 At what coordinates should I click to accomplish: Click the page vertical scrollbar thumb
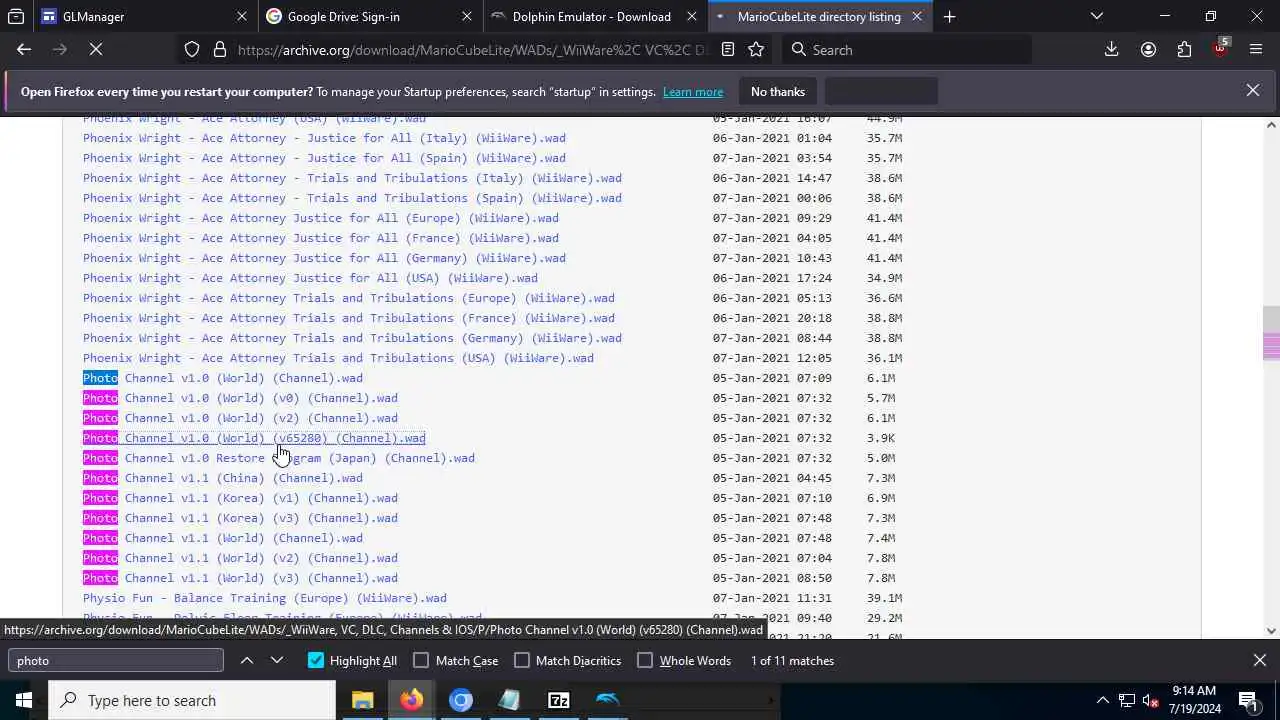click(1271, 332)
